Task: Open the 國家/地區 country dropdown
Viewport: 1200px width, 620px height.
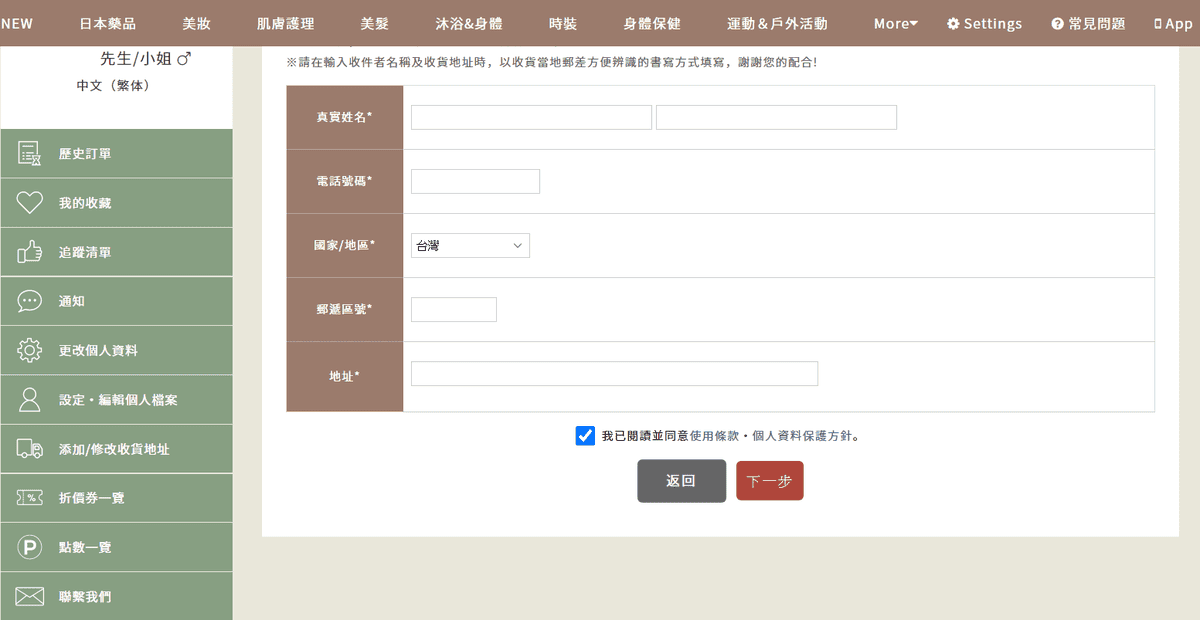Action: [x=470, y=246]
